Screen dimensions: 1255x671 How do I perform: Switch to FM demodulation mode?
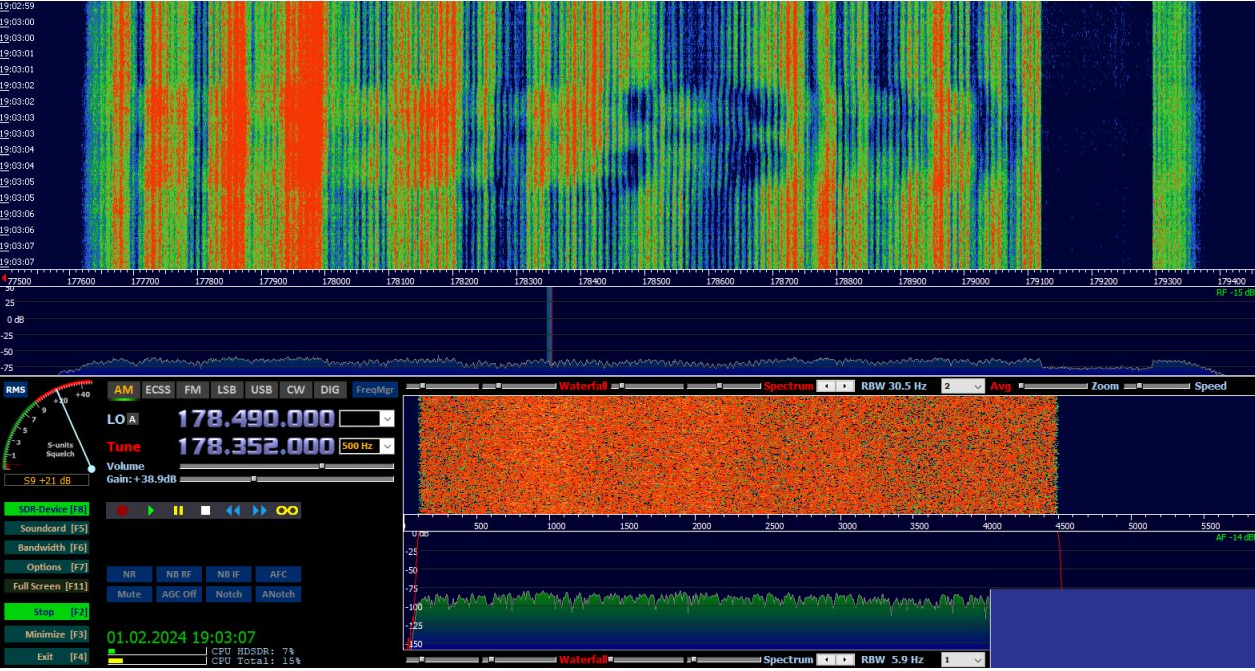pyautogui.click(x=192, y=390)
